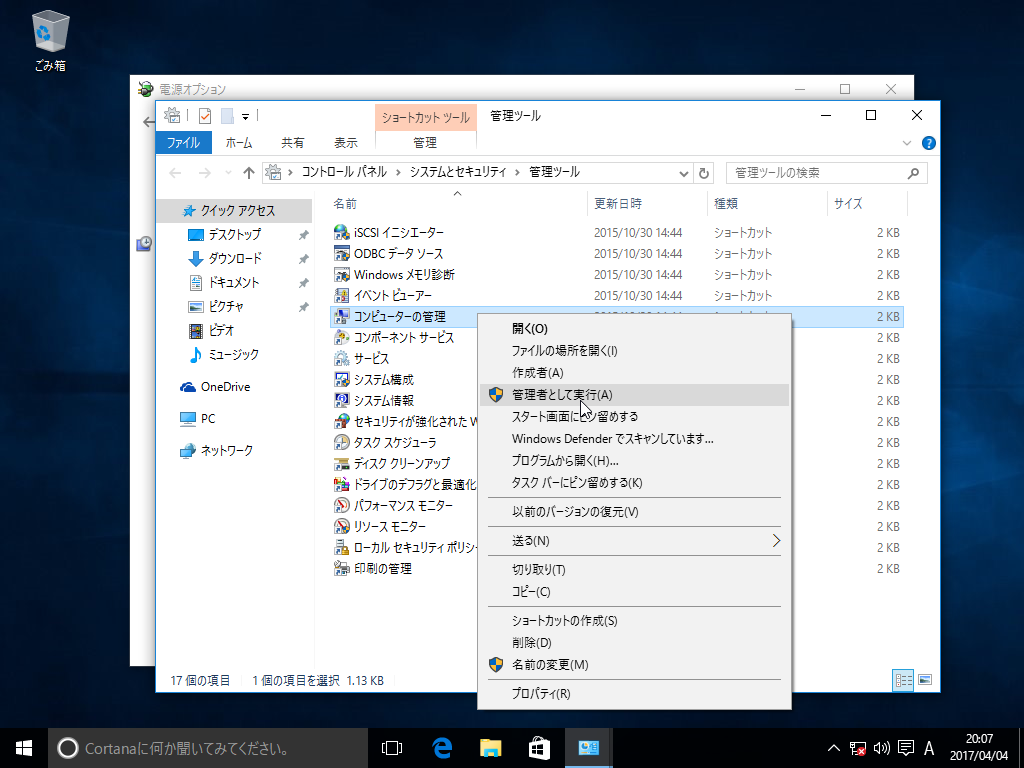The height and width of the screenshot is (768, 1024).
Task: Open the Action Center notification icon
Action: pos(906,748)
